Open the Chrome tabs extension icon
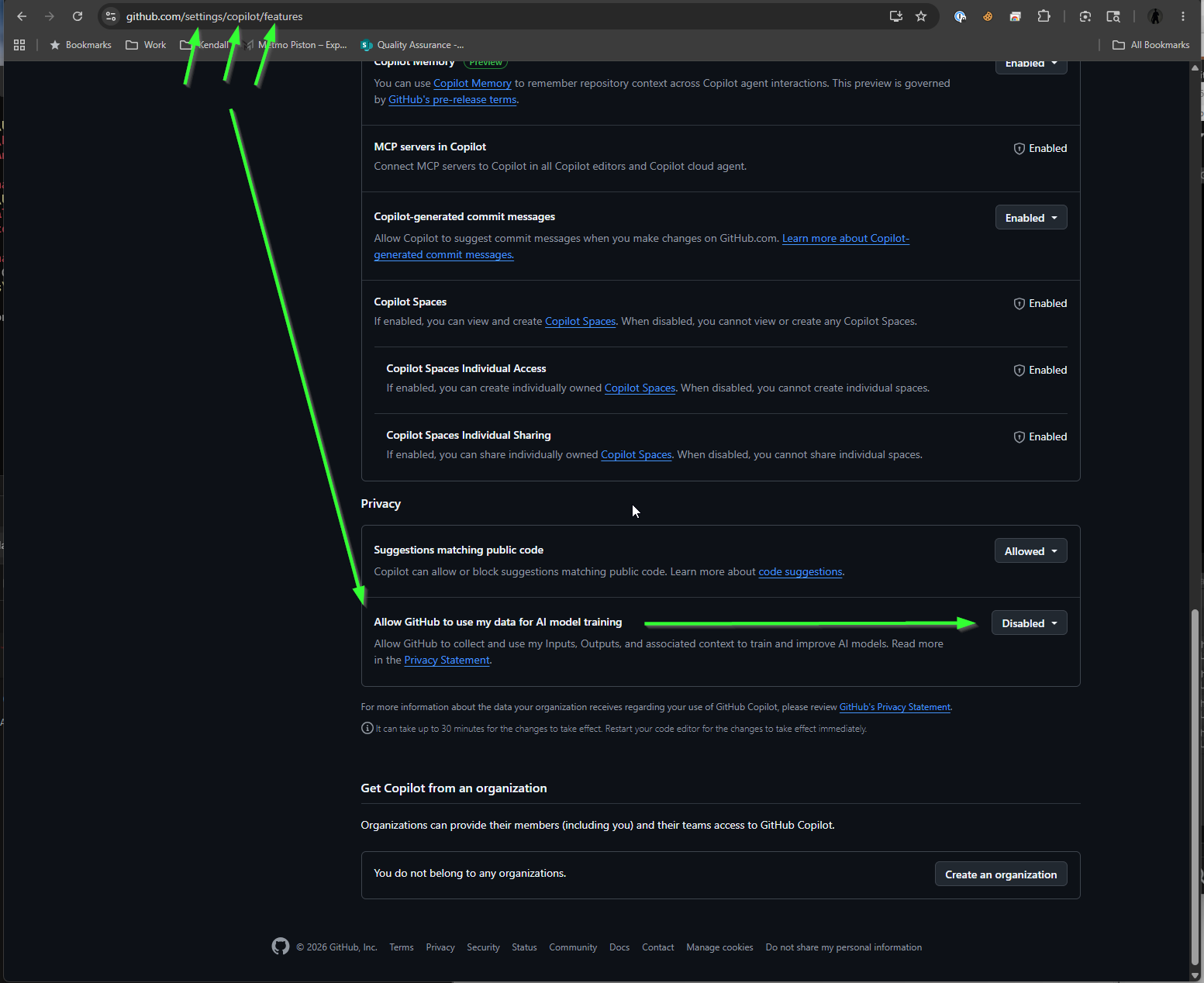 pyautogui.click(x=1016, y=16)
